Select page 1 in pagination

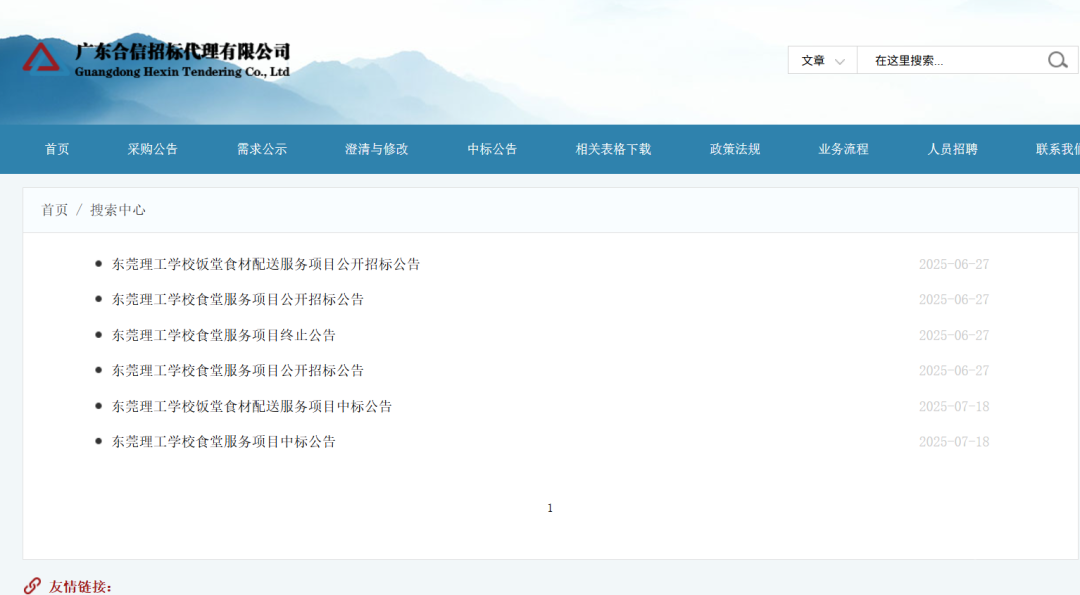[550, 508]
